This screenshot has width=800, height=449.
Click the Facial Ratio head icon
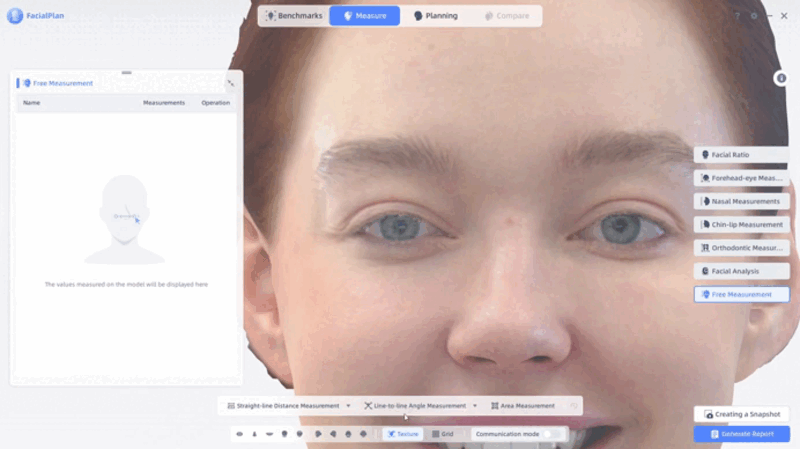click(705, 155)
